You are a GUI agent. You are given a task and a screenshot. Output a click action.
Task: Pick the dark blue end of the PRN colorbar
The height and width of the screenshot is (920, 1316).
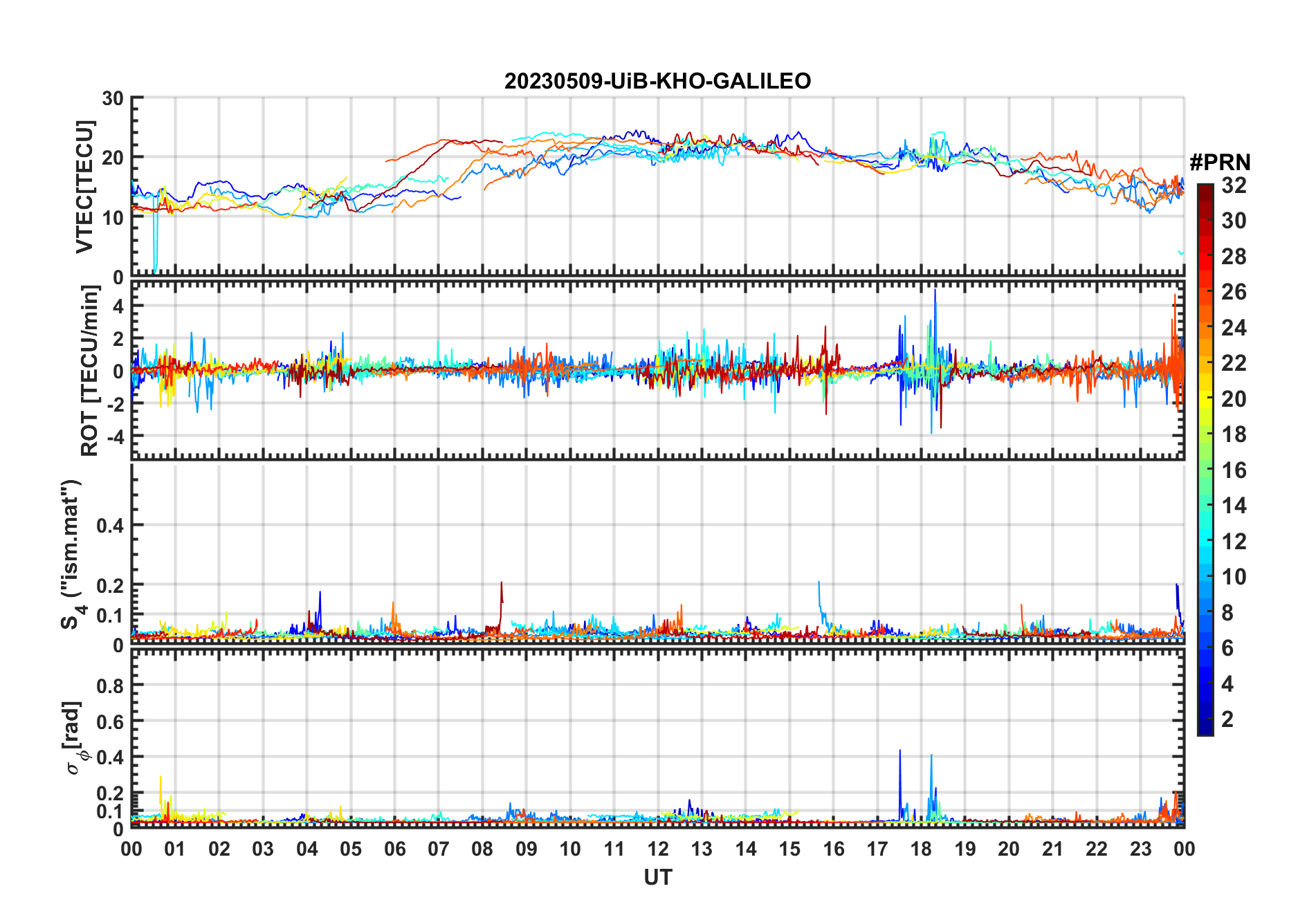tap(1205, 726)
